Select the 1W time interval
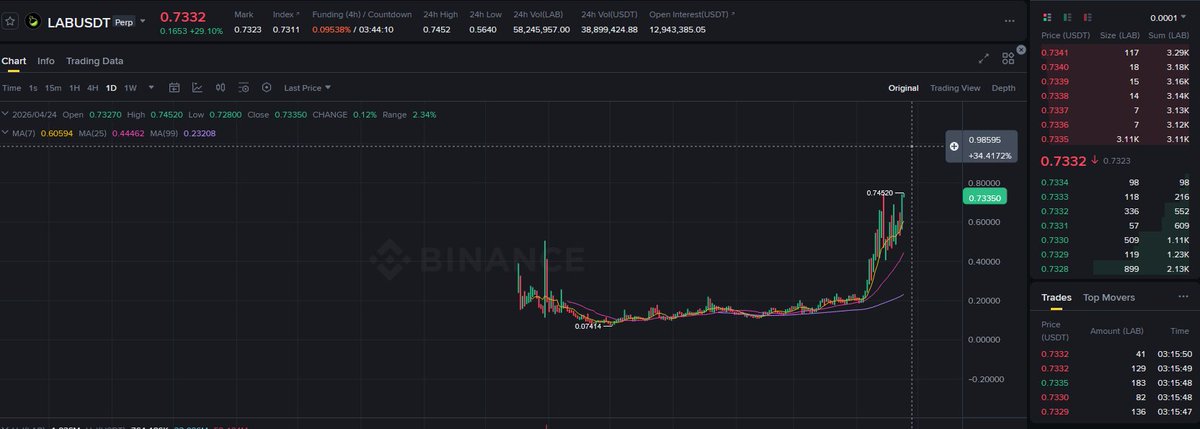 (x=130, y=88)
